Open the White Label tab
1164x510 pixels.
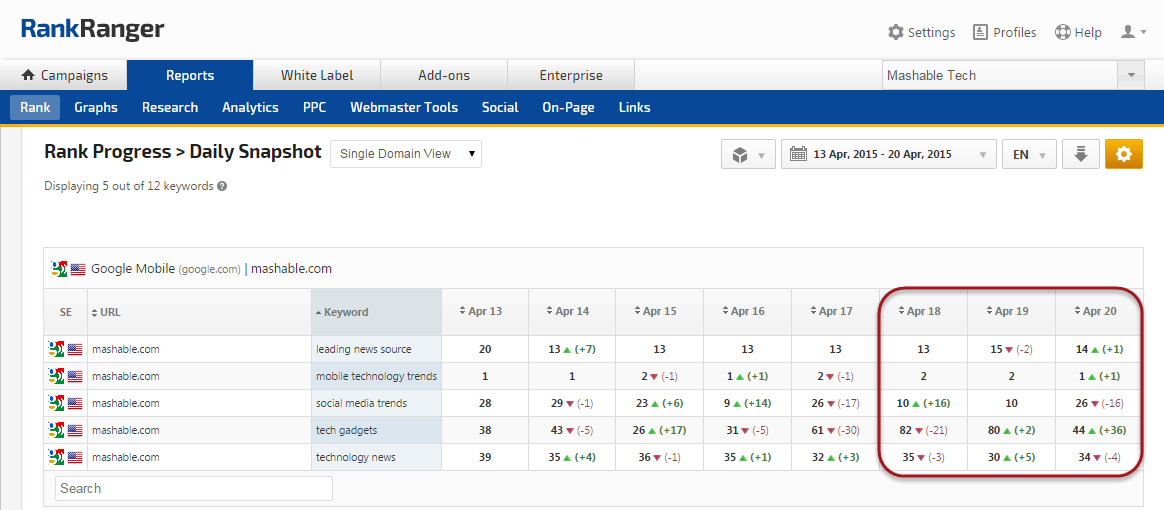(317, 75)
